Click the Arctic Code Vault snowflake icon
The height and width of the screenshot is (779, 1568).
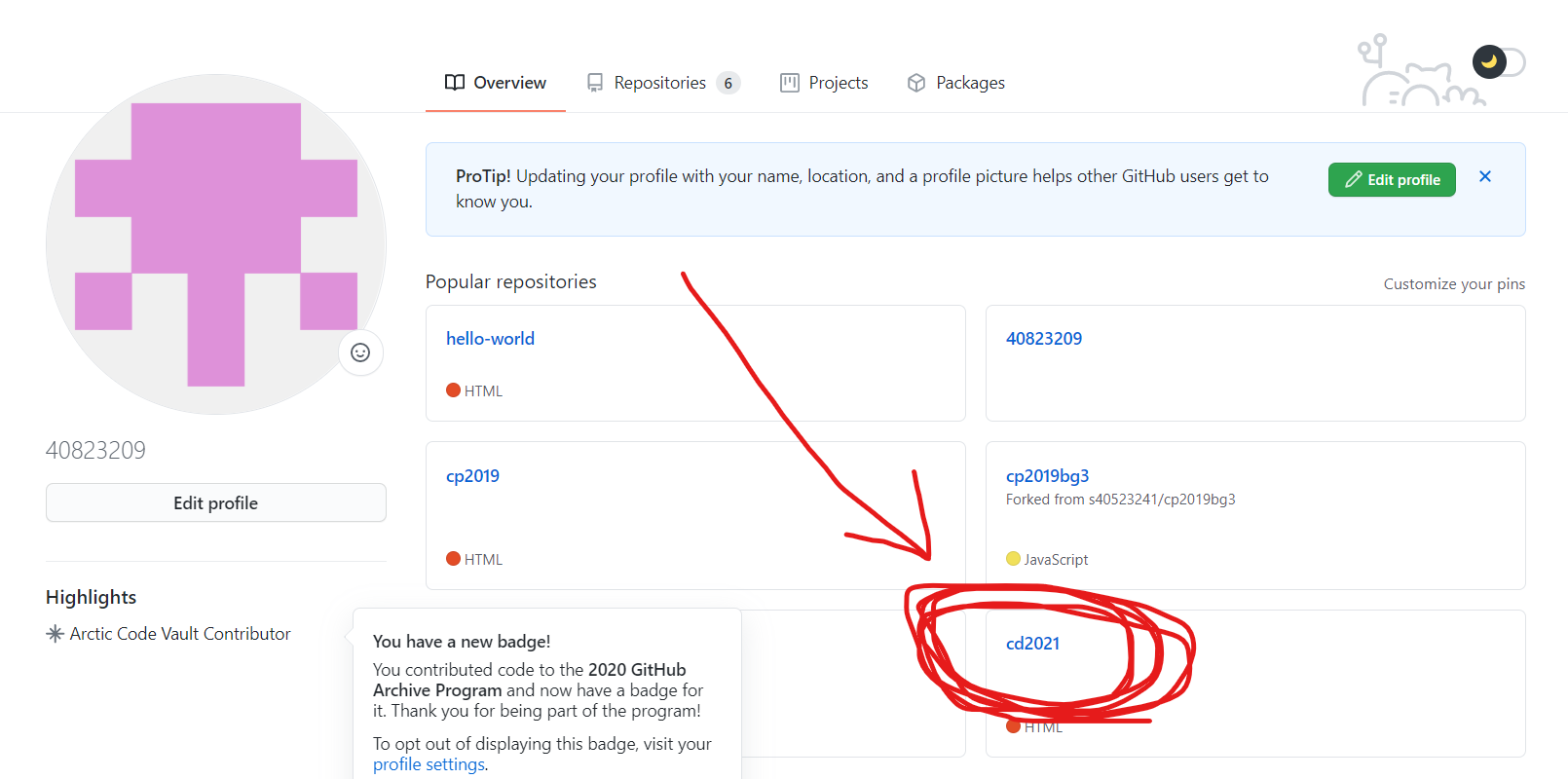55,634
